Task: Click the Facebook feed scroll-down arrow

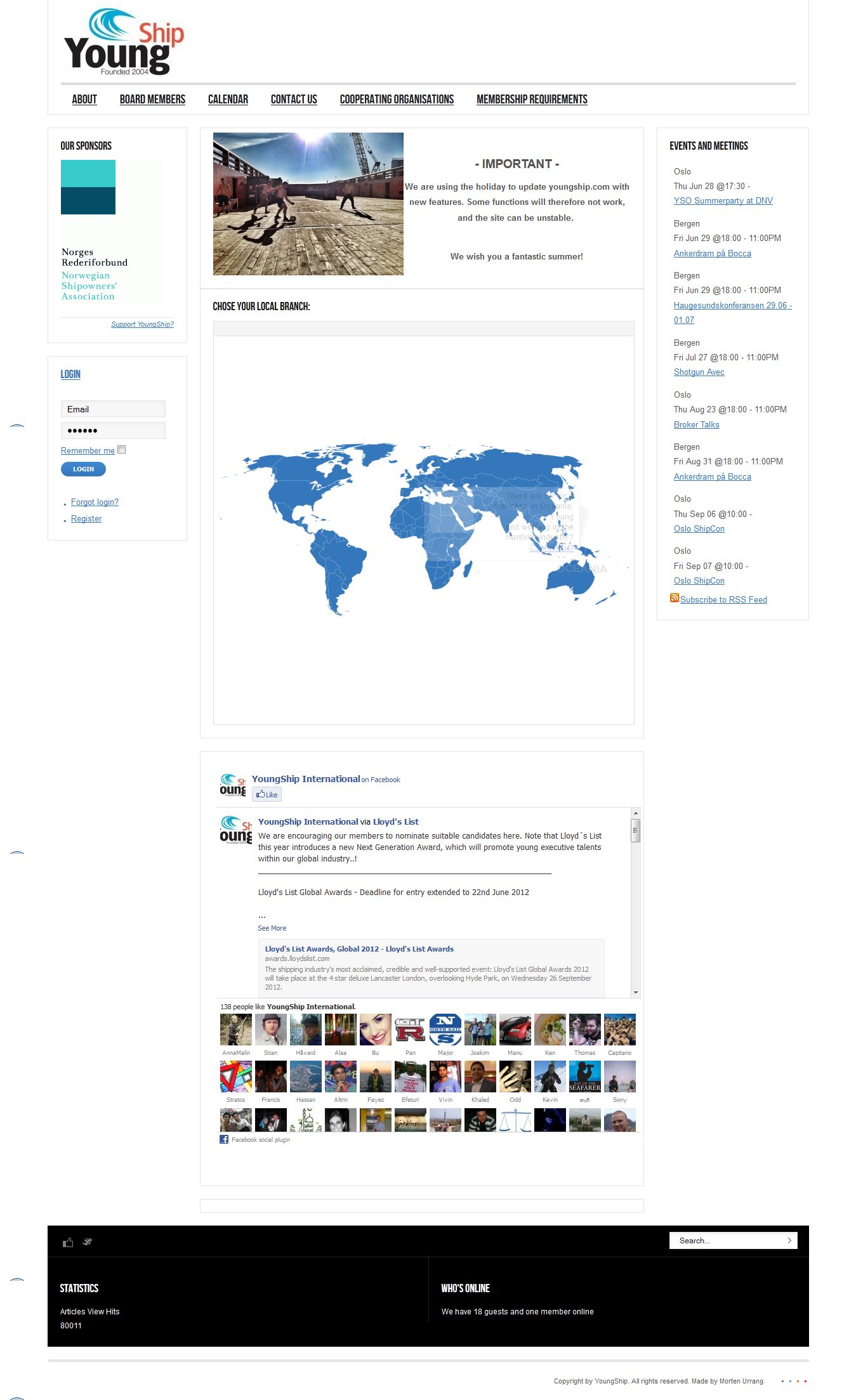Action: pos(635,993)
